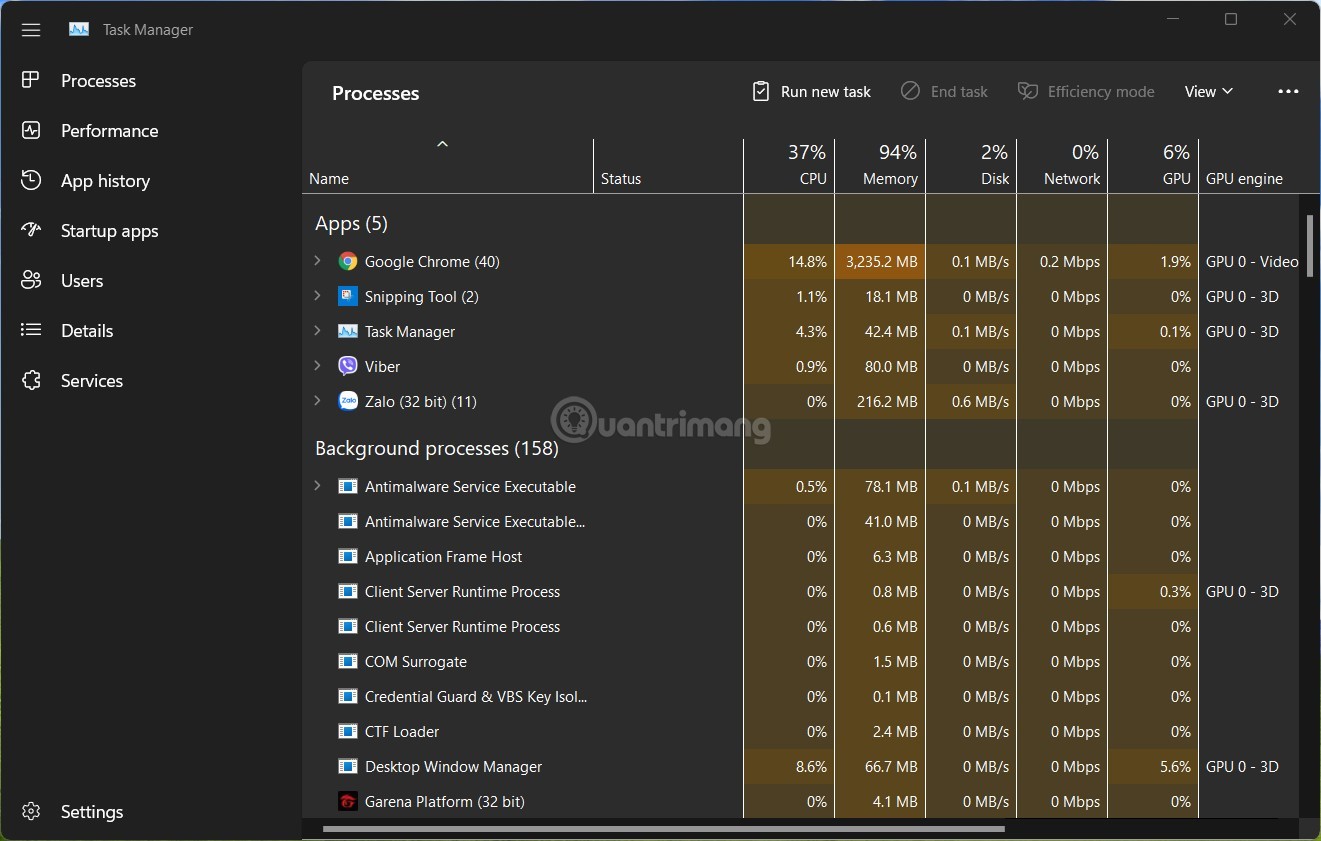Go to the Processes page

[x=98, y=81]
